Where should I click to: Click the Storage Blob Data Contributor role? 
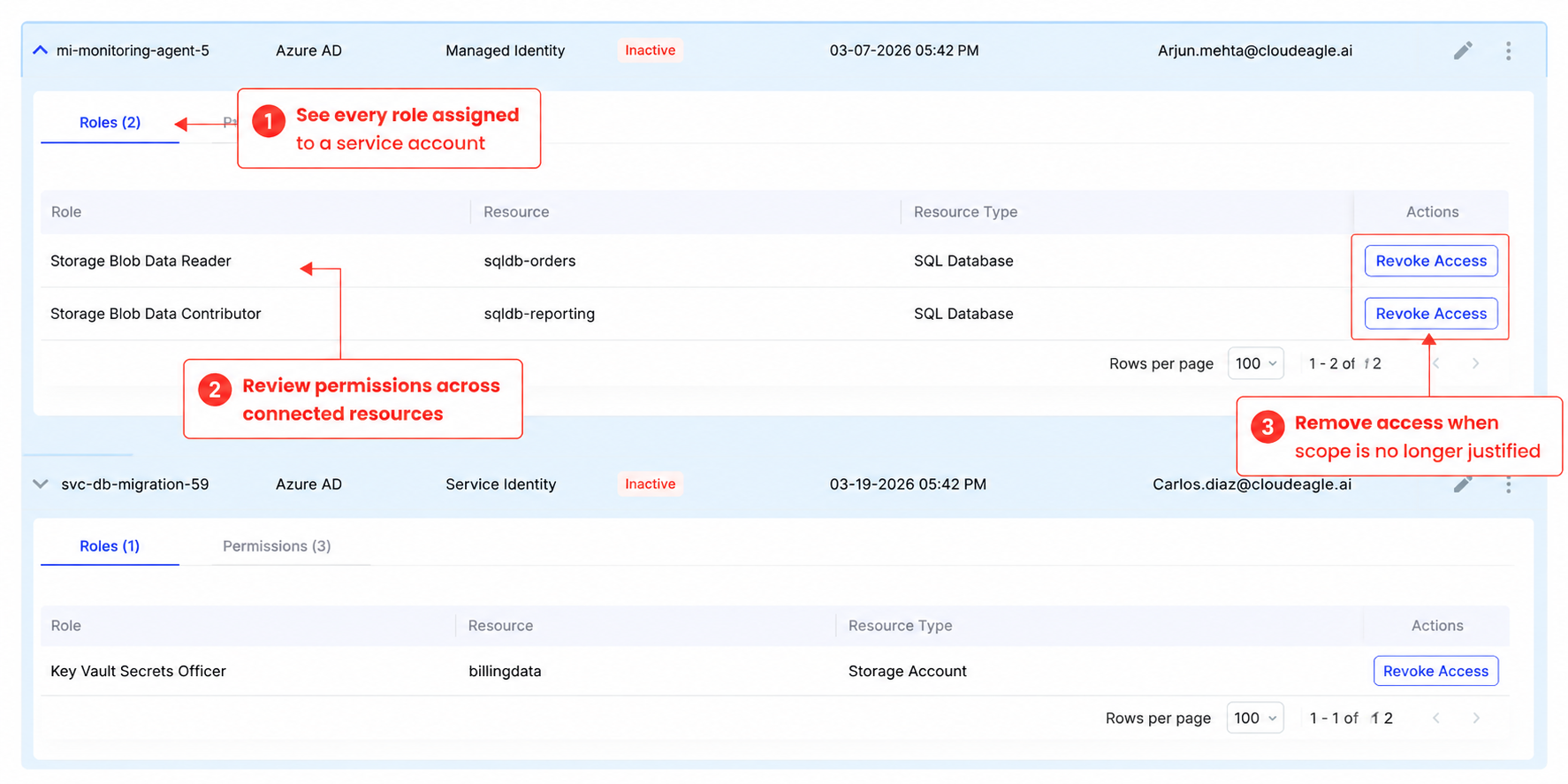pos(156,314)
